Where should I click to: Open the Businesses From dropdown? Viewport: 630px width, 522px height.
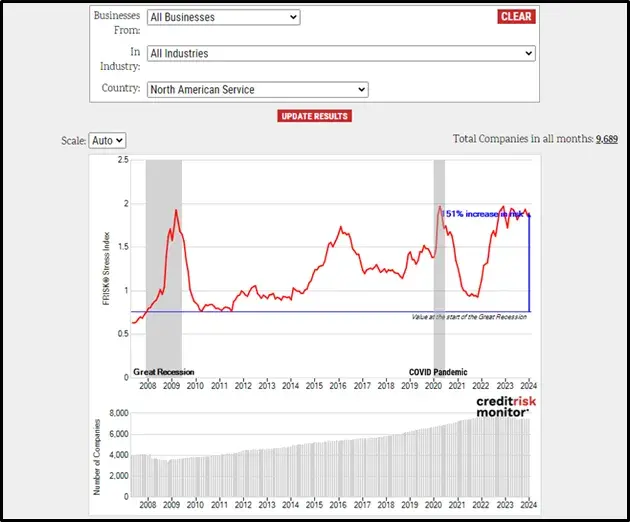[223, 17]
